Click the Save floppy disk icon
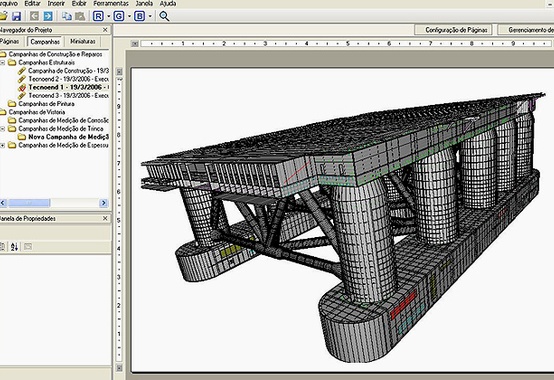 pyautogui.click(x=16, y=16)
